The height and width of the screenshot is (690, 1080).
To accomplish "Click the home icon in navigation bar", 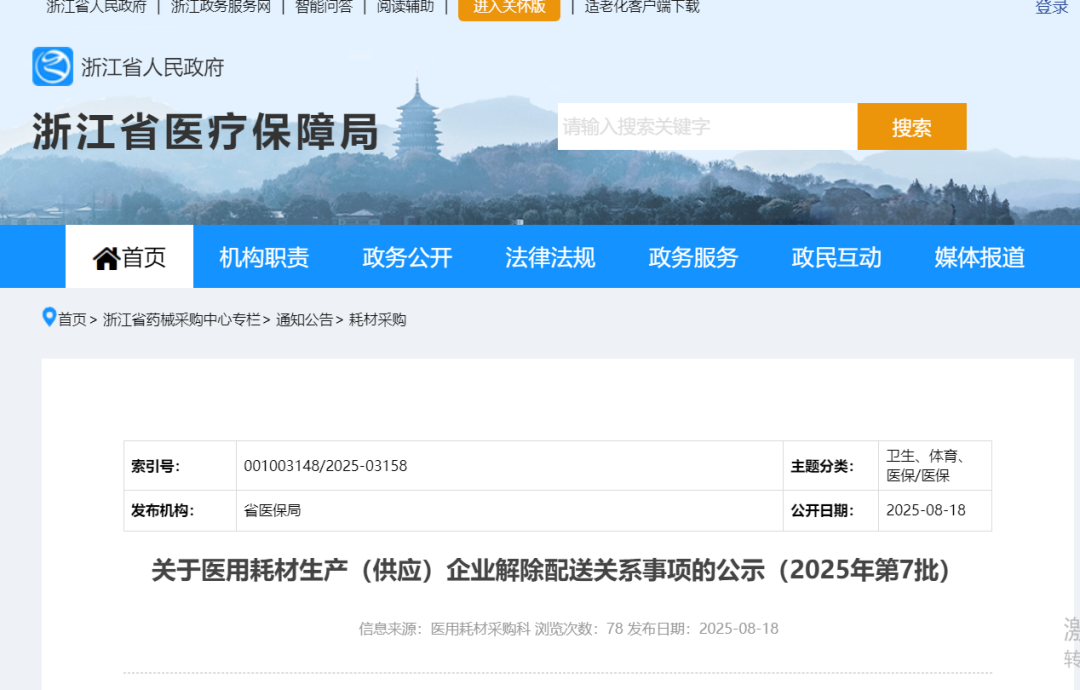I will tap(106, 258).
